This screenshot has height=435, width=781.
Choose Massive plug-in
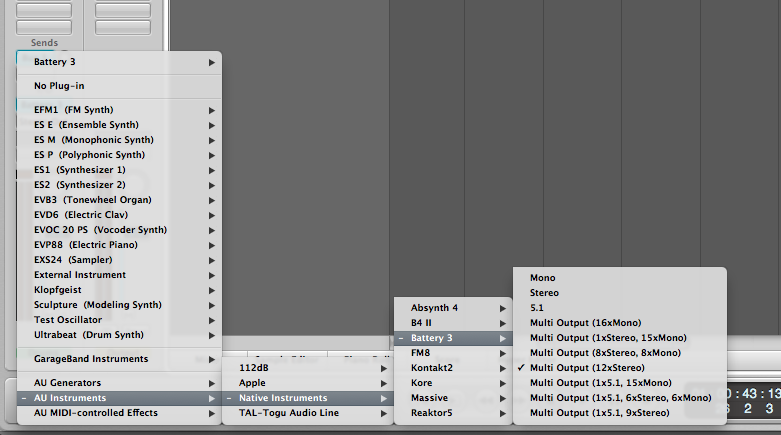click(453, 398)
